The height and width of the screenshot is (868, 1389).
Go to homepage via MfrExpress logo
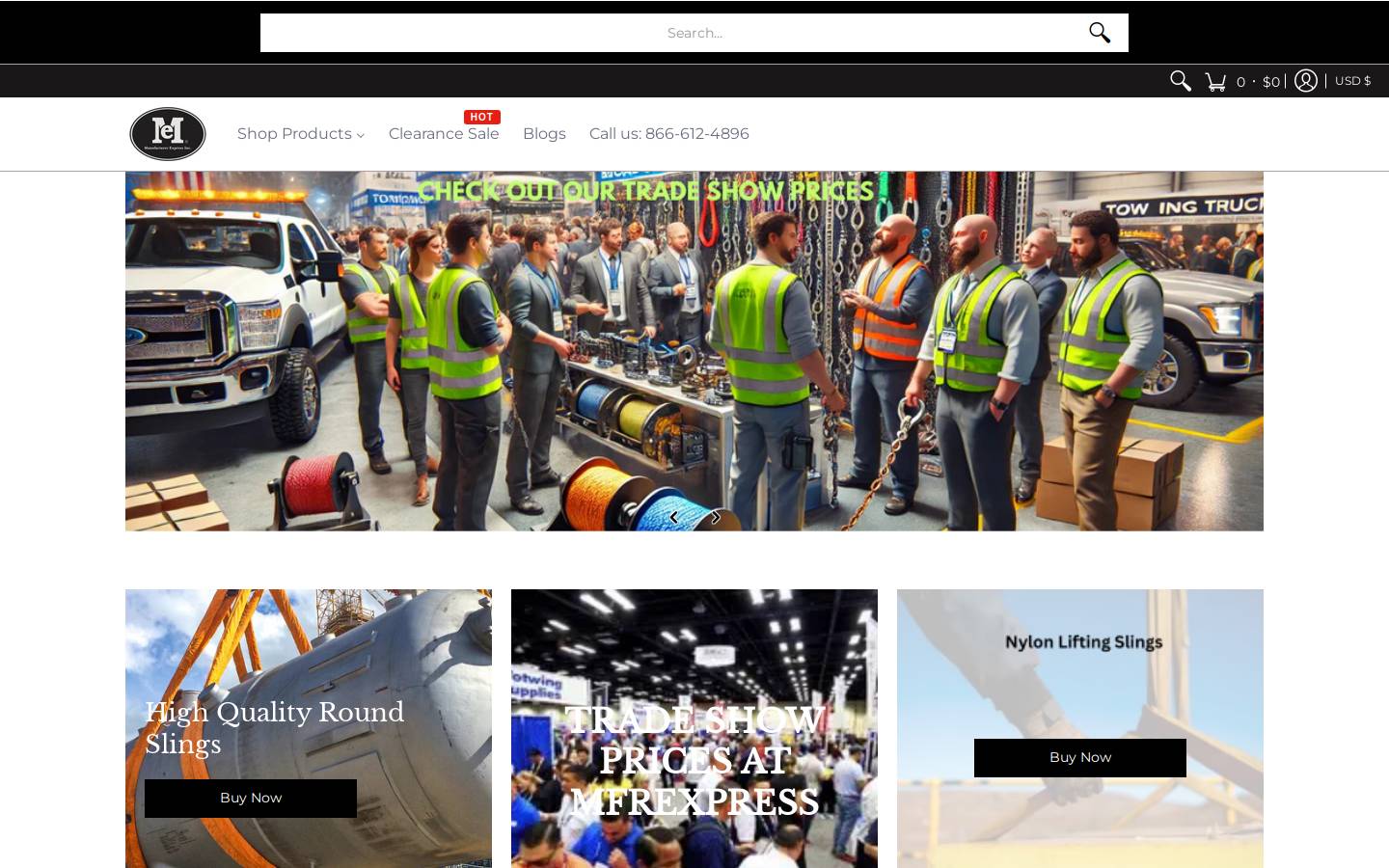[x=168, y=134]
